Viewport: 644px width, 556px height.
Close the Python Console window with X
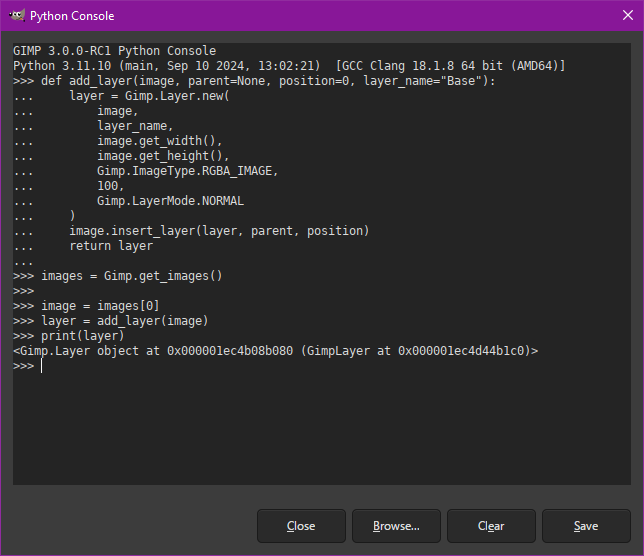pyautogui.click(x=628, y=15)
